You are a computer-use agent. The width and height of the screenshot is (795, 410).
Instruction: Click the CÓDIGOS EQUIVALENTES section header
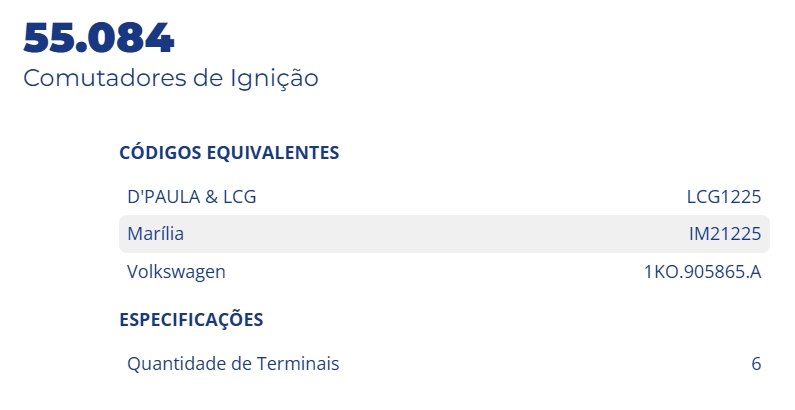point(229,153)
